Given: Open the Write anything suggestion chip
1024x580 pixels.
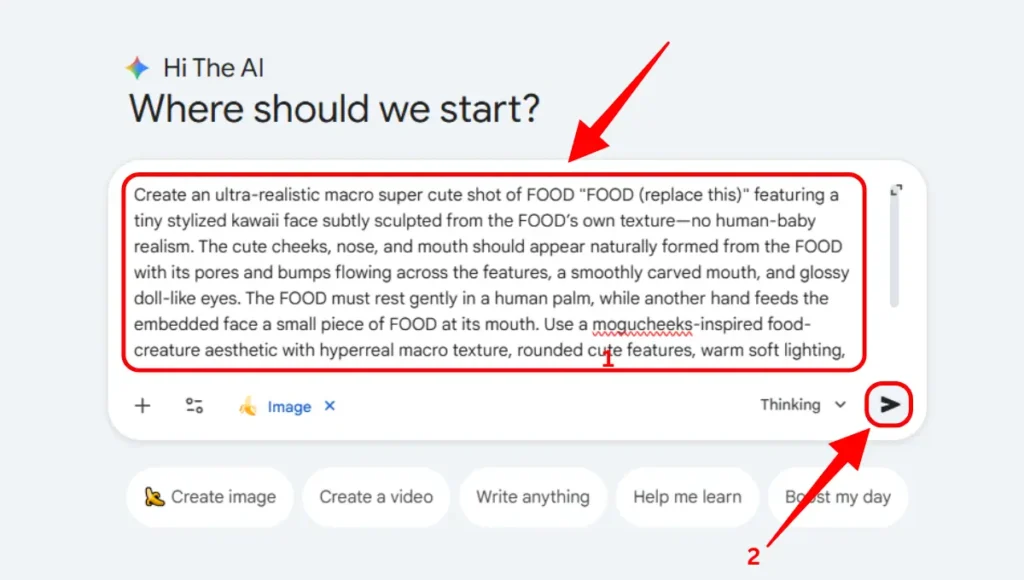Looking at the screenshot, I should [x=533, y=497].
